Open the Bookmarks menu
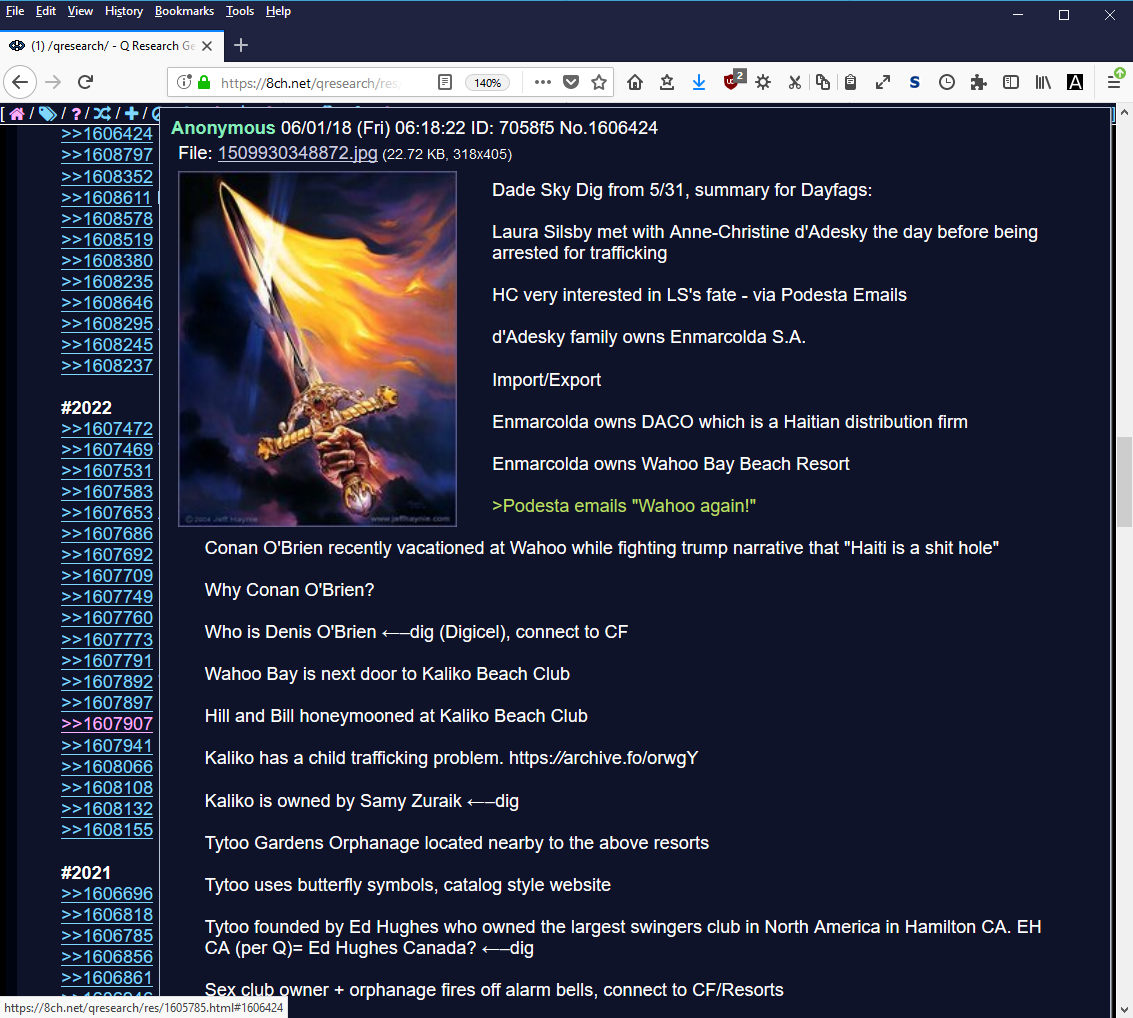Screen dimensions: 1133x1018 click(184, 11)
